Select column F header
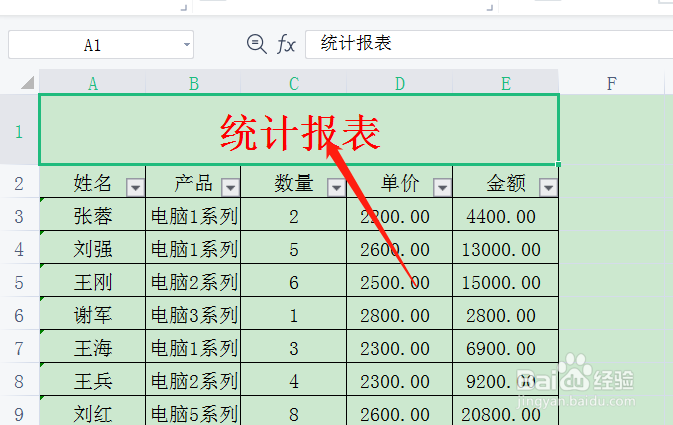Screen dimensions: 673x425 (612, 82)
